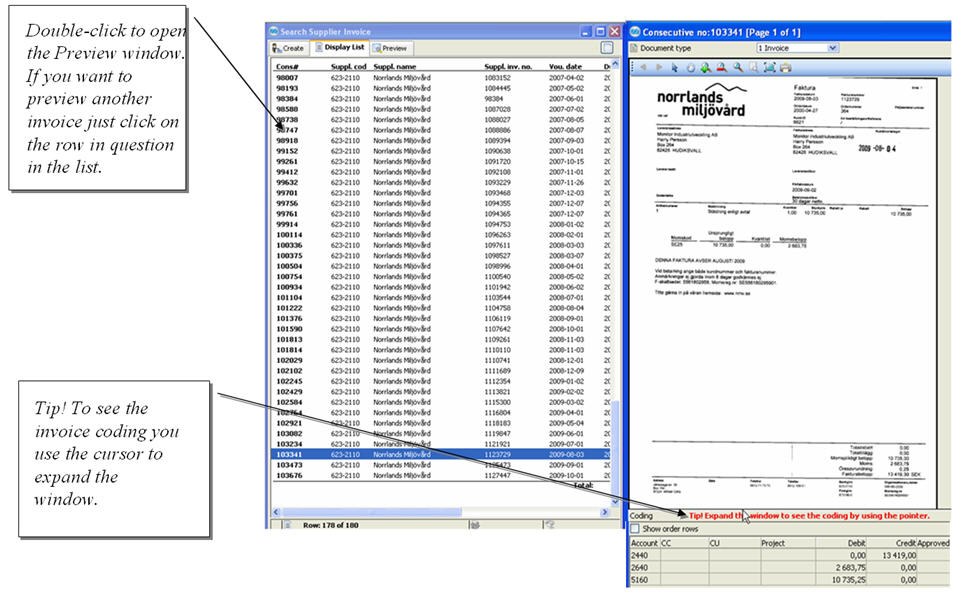Click the account 5160 coding row
Image resolution: width=956 pixels, height=593 pixels.
pos(790,580)
